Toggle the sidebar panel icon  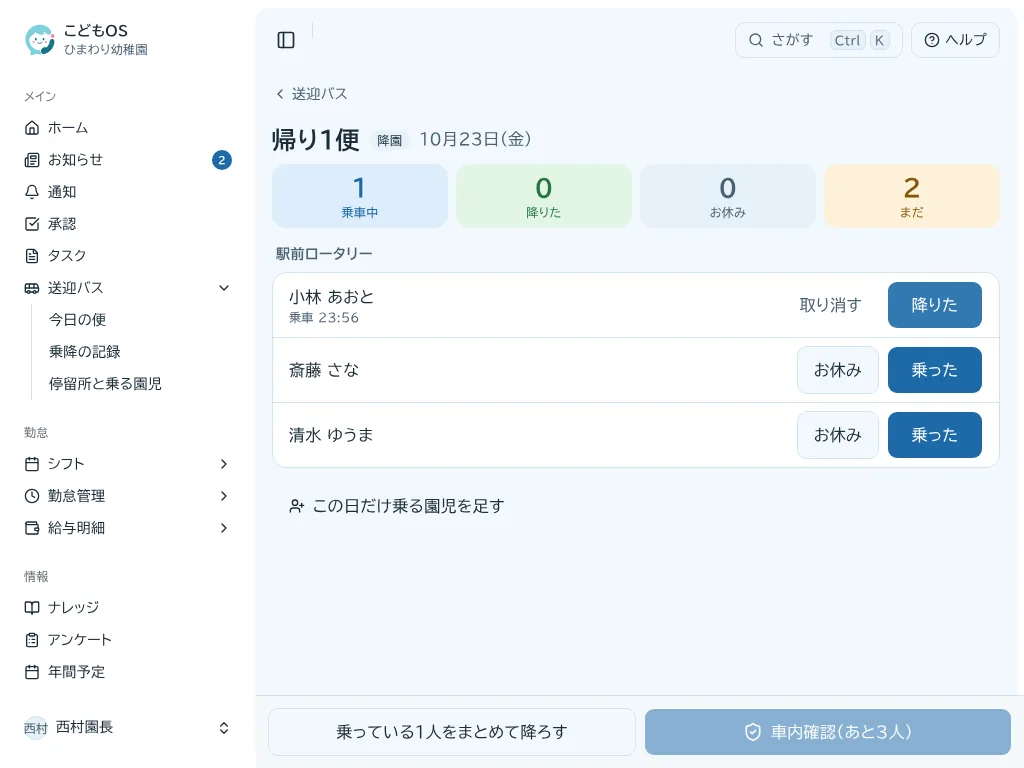(x=286, y=40)
